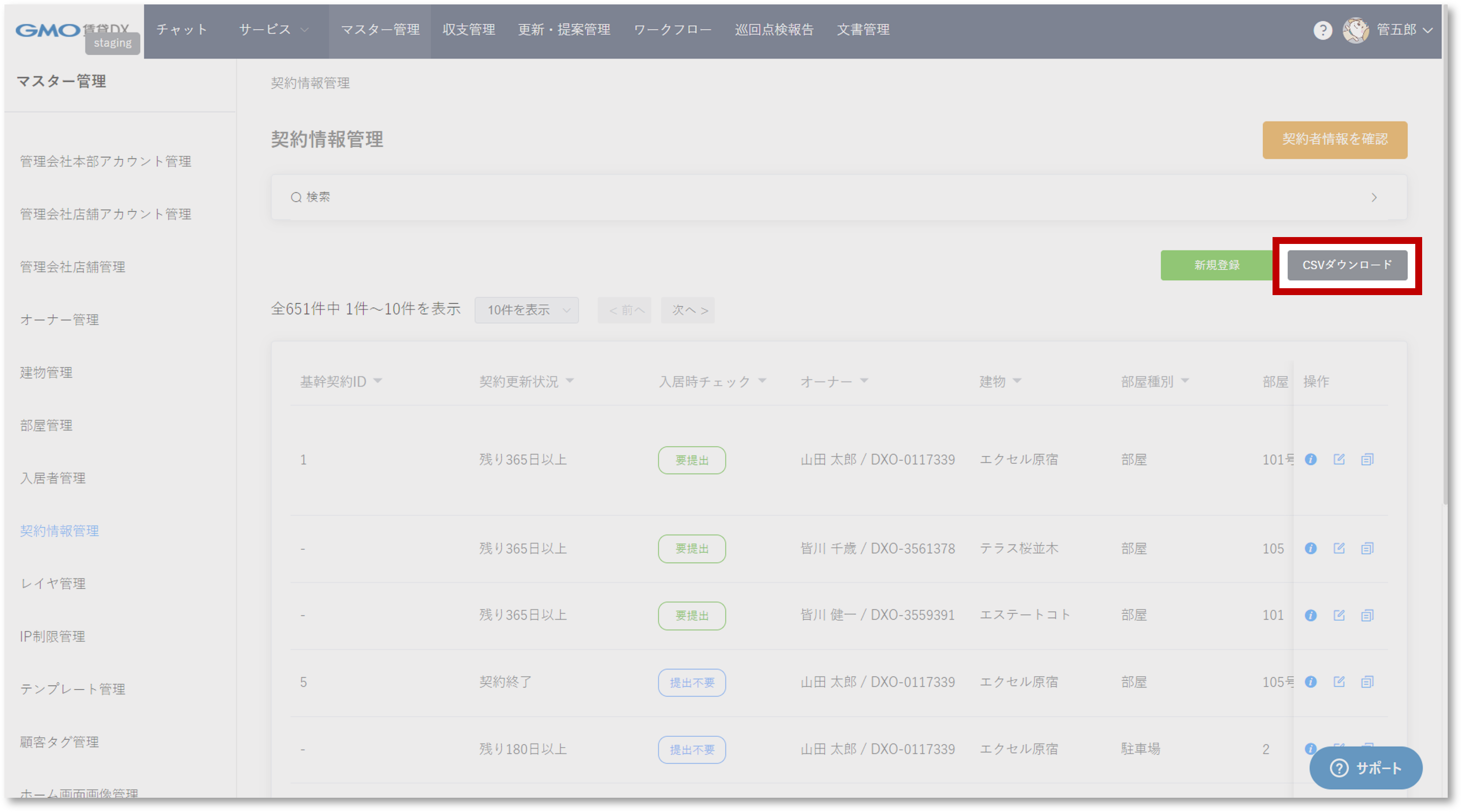Select the 提出不要 badge on the 契約終了 row
The image size is (1462, 812).
click(x=691, y=683)
